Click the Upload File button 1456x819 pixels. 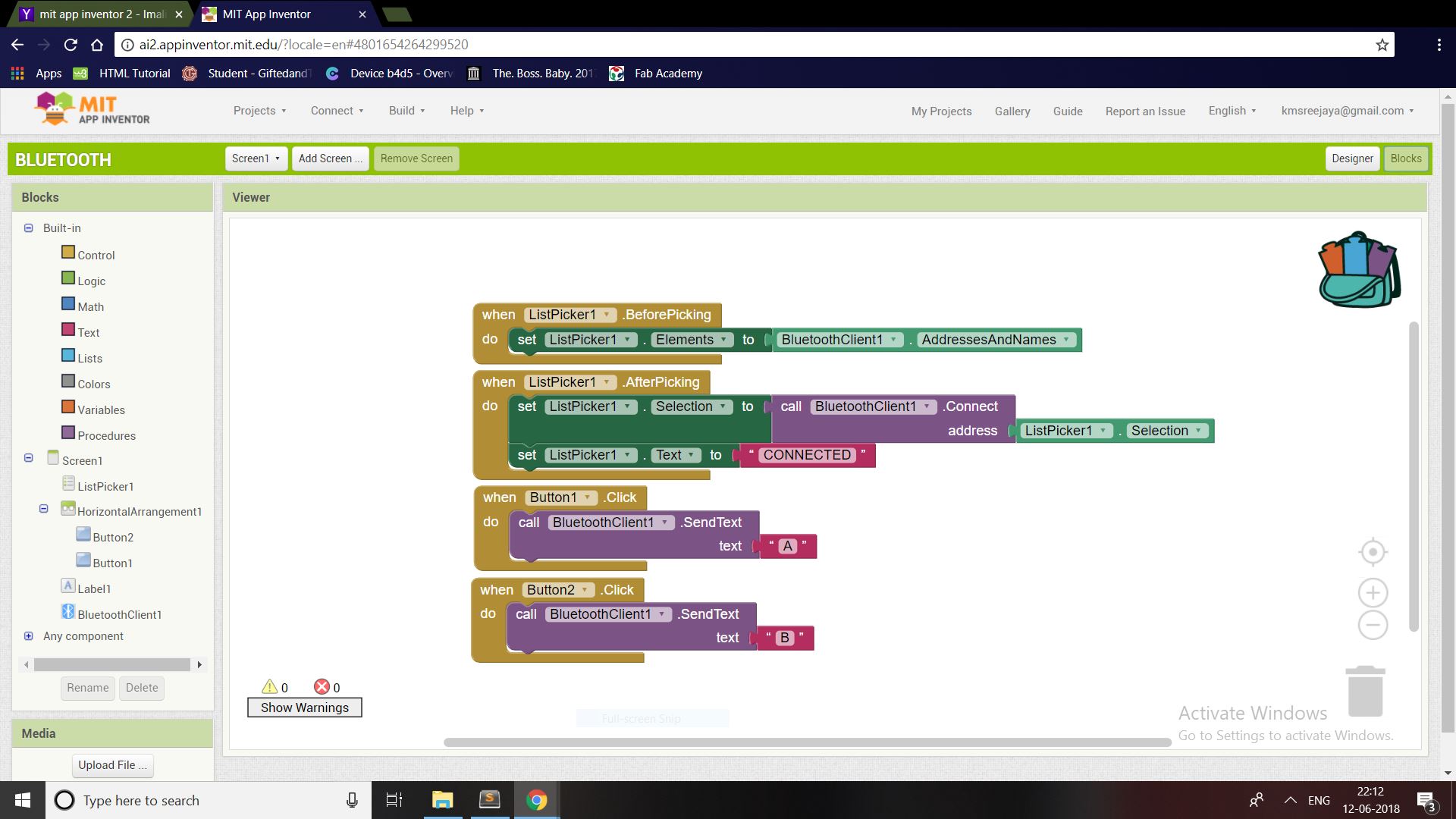coord(112,765)
